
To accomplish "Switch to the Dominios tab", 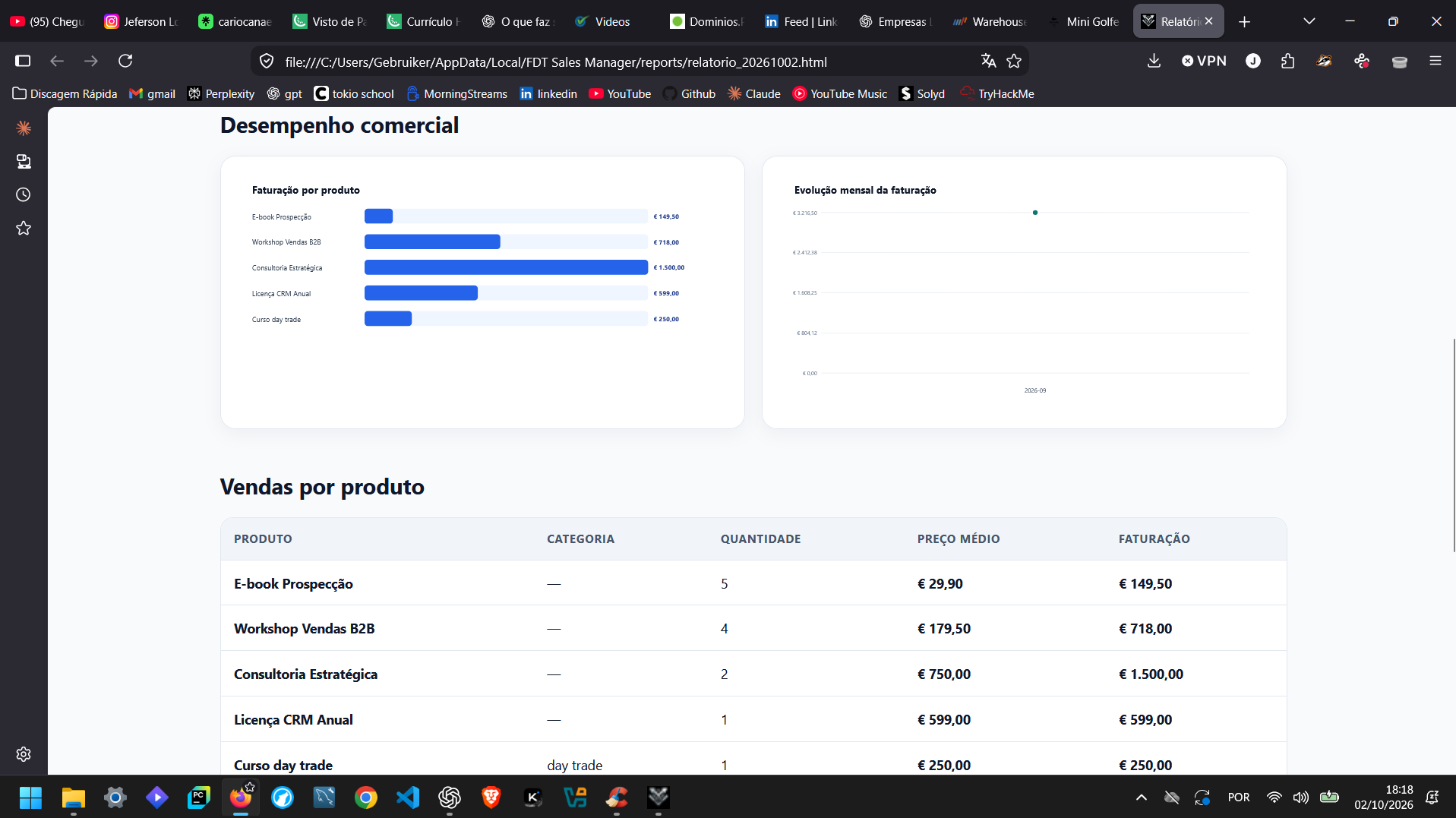I will coord(707,21).
